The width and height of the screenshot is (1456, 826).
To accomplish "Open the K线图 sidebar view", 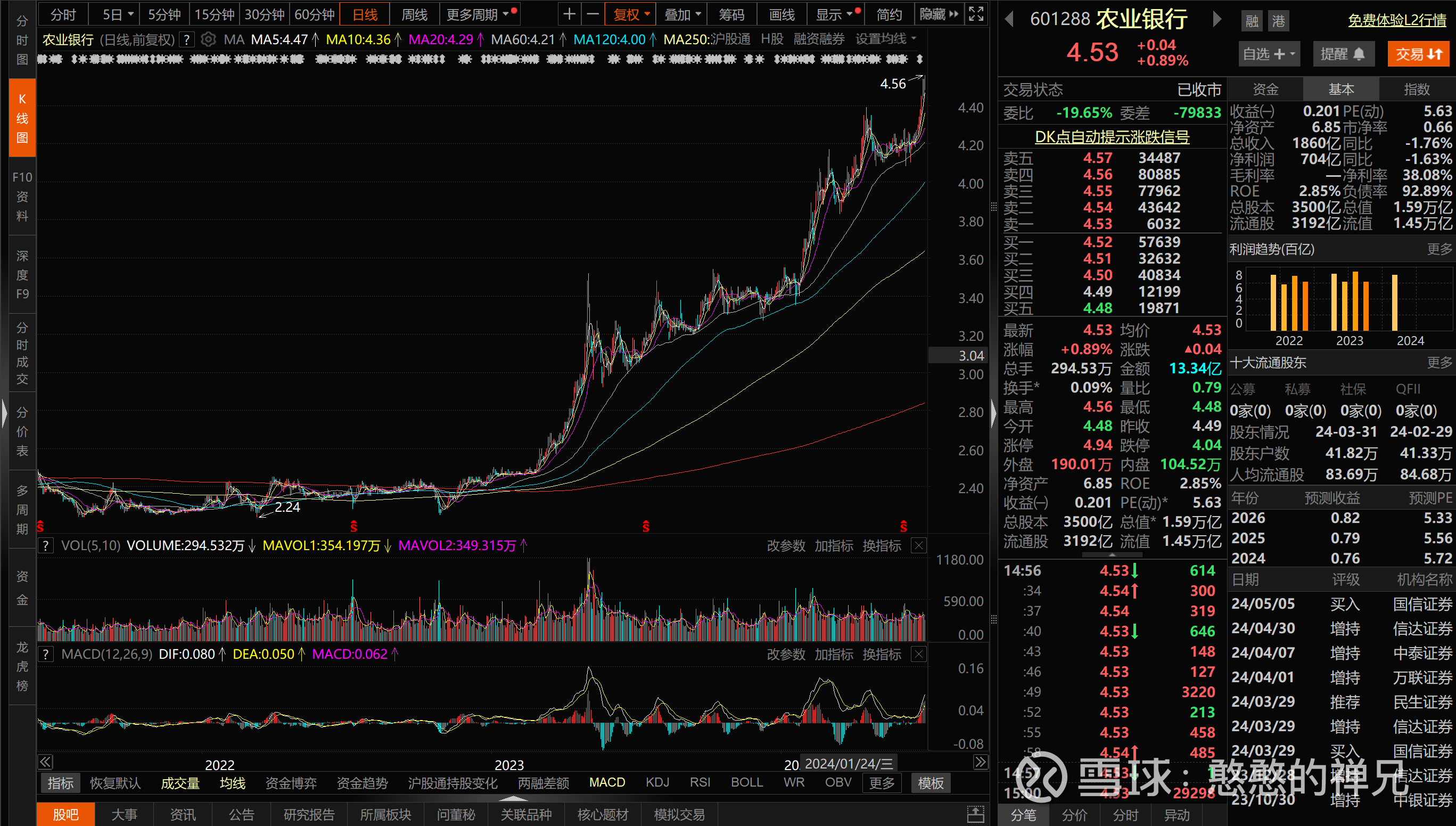I will tap(22, 118).
